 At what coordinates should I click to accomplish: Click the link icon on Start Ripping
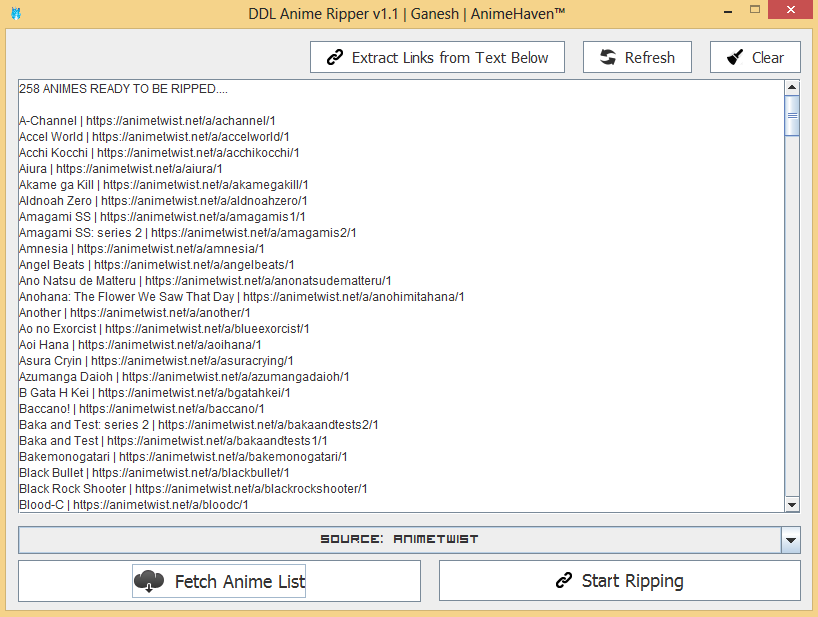tap(564, 580)
